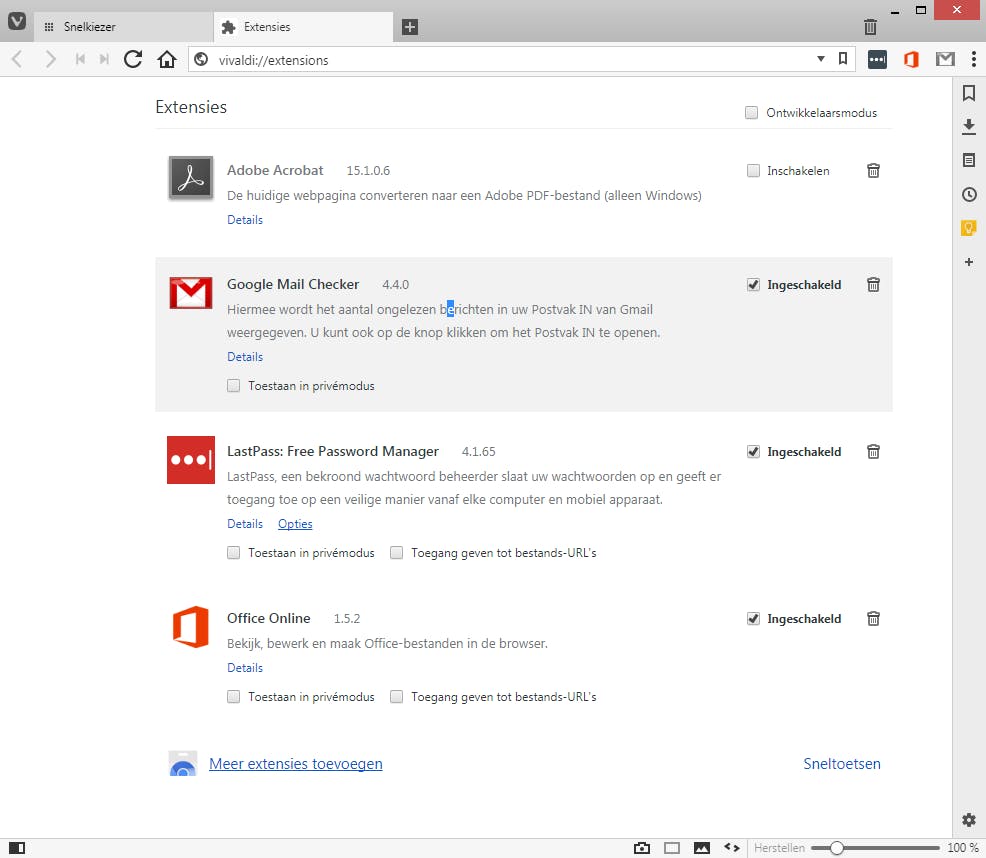Open the History panel in the sidebar
The height and width of the screenshot is (858, 986).
(x=968, y=194)
